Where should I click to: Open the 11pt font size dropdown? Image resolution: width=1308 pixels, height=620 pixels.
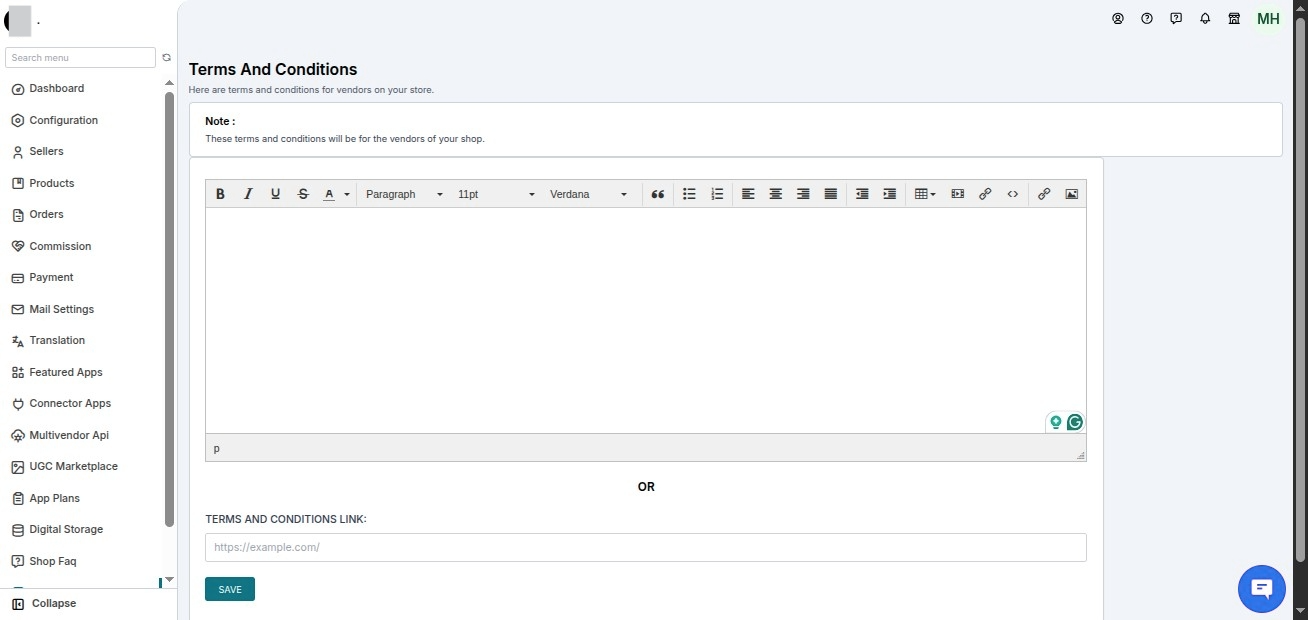pyautogui.click(x=496, y=194)
